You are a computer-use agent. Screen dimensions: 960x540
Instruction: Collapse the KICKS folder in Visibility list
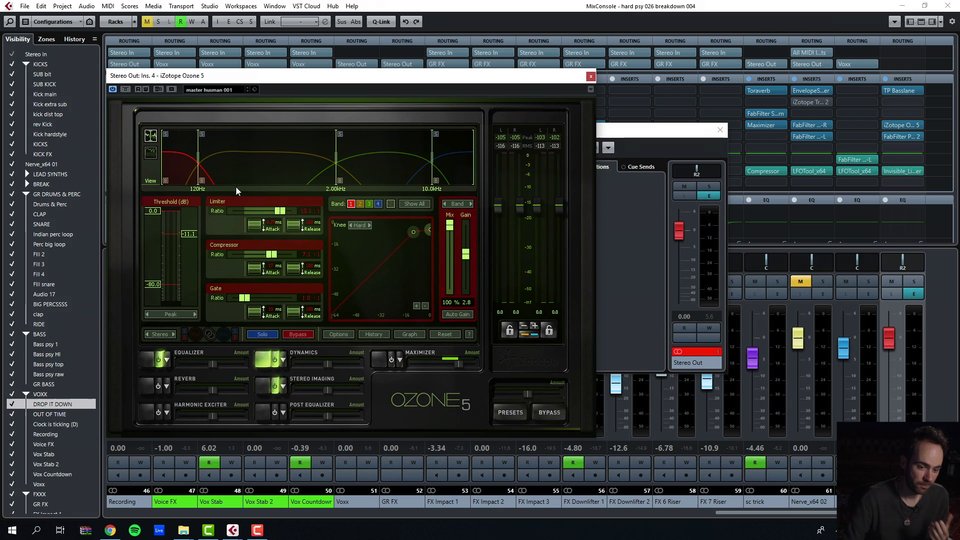click(26, 64)
